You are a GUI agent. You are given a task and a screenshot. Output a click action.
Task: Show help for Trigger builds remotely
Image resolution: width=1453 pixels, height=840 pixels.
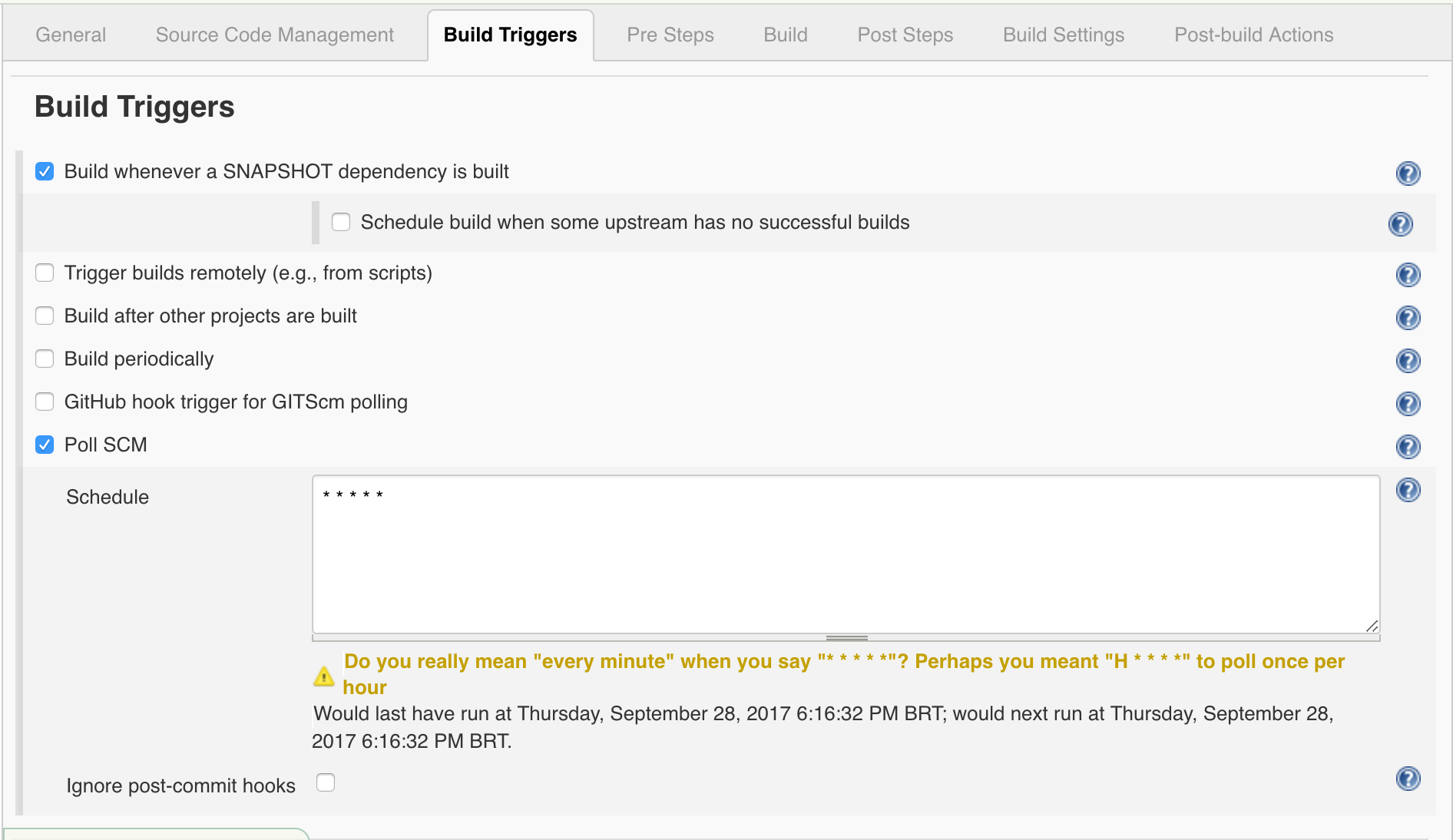click(1408, 275)
